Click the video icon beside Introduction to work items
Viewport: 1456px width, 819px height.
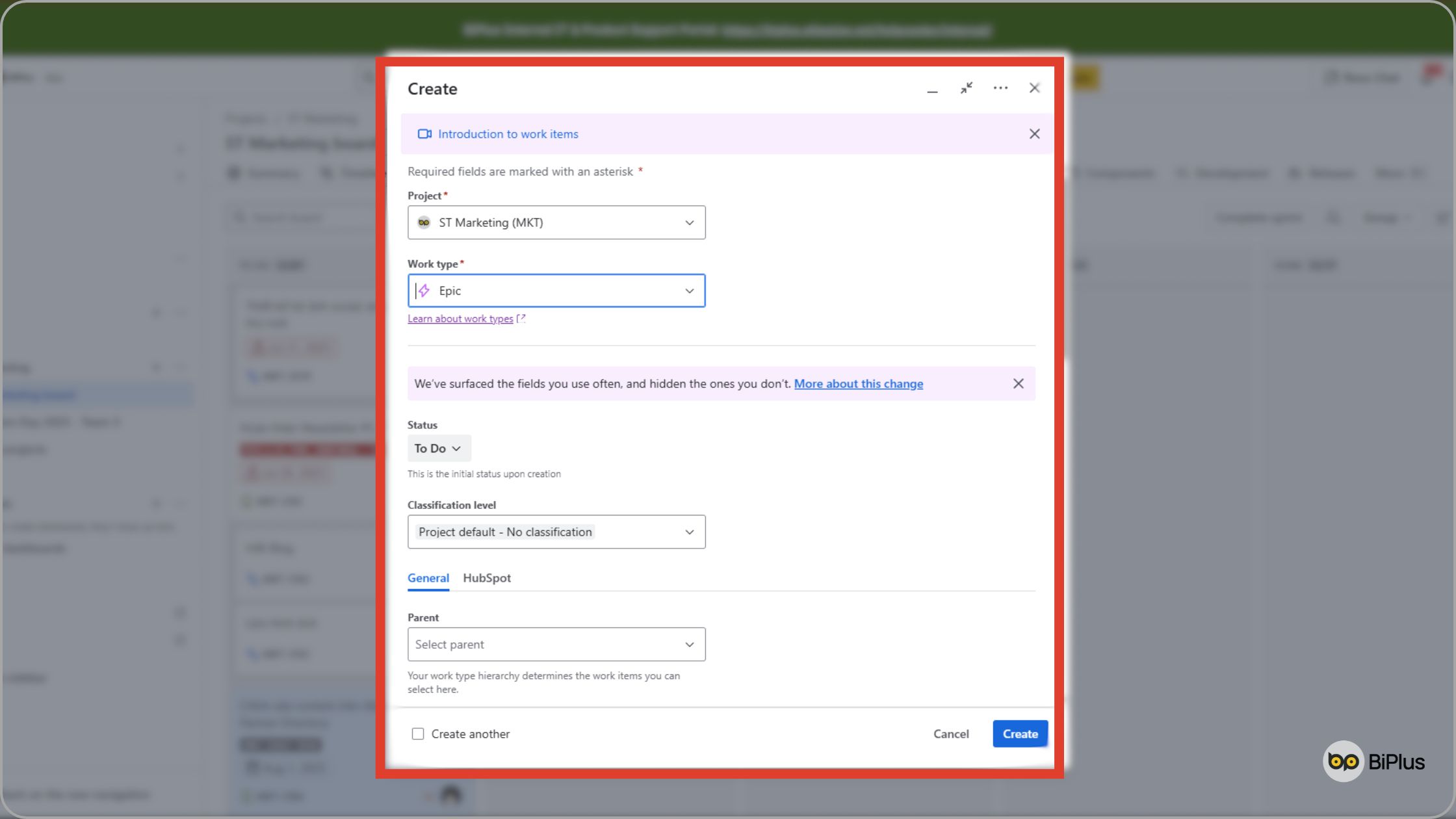click(424, 134)
